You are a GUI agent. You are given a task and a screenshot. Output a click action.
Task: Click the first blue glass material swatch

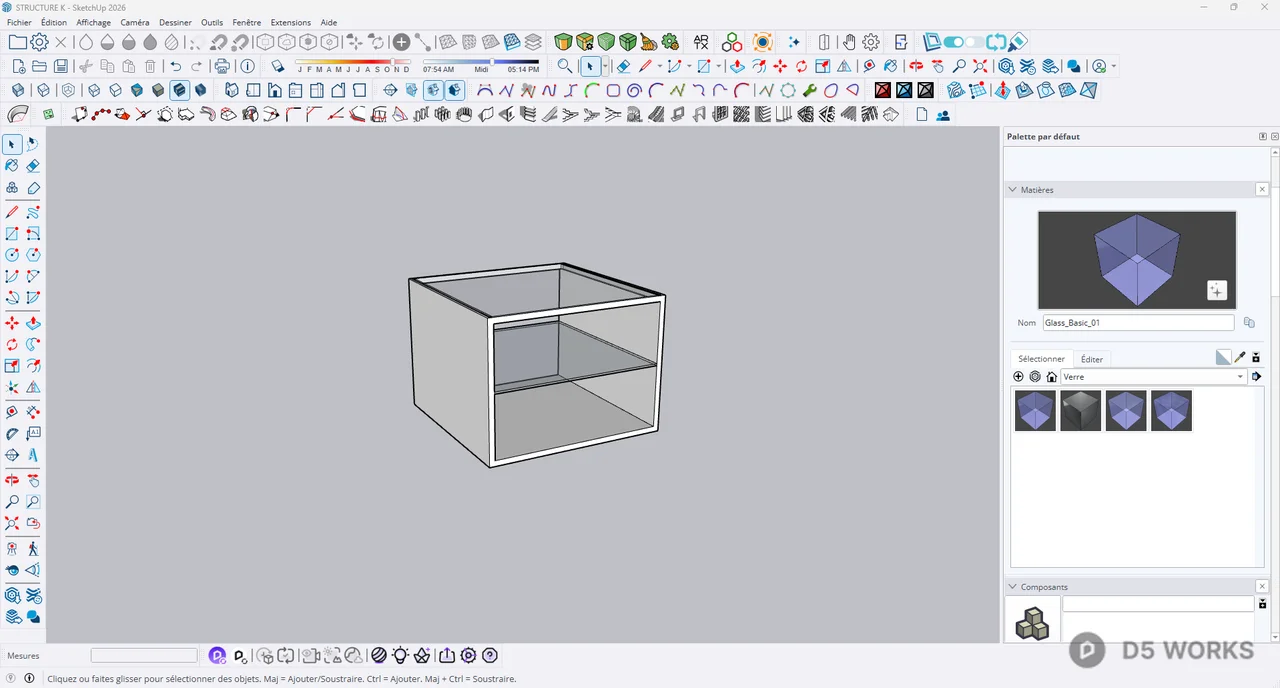1035,411
